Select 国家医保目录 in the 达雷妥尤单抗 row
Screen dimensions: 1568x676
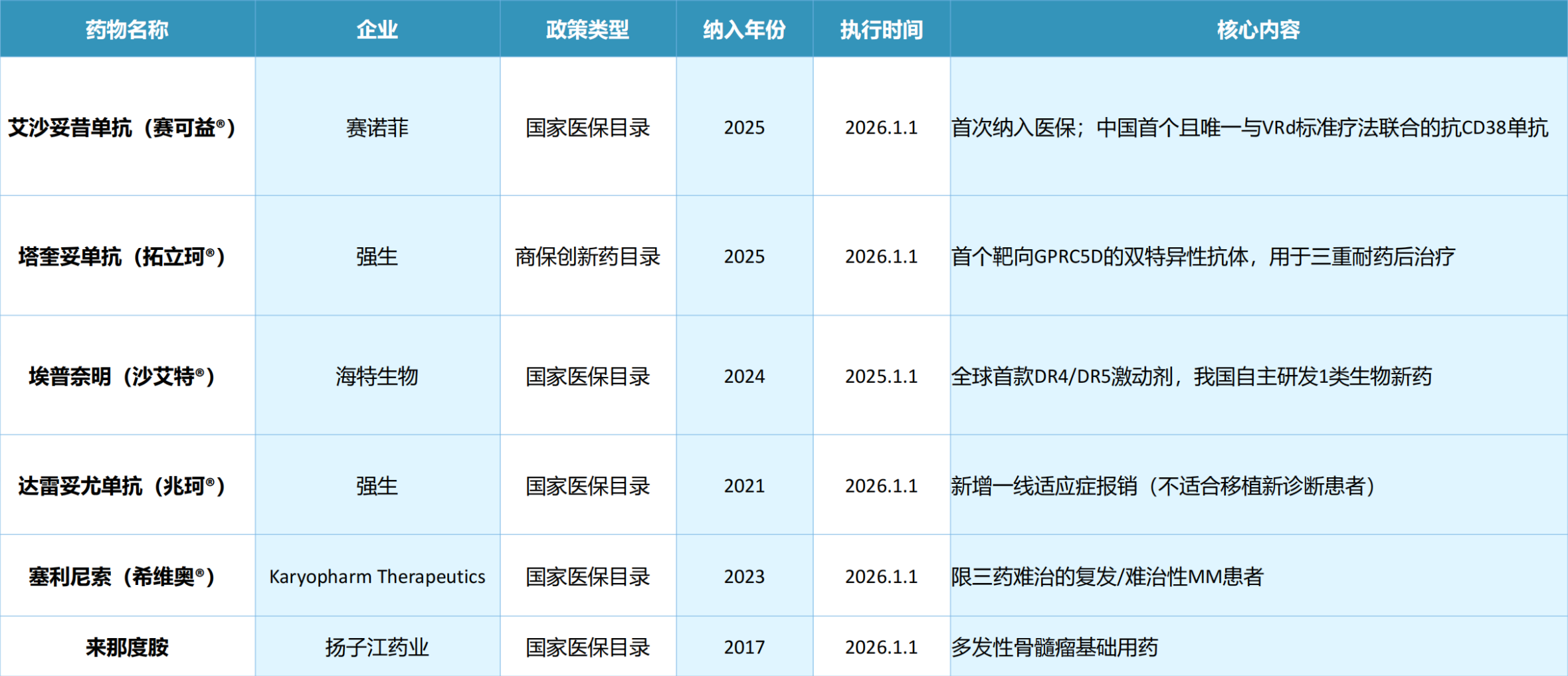tap(588, 485)
